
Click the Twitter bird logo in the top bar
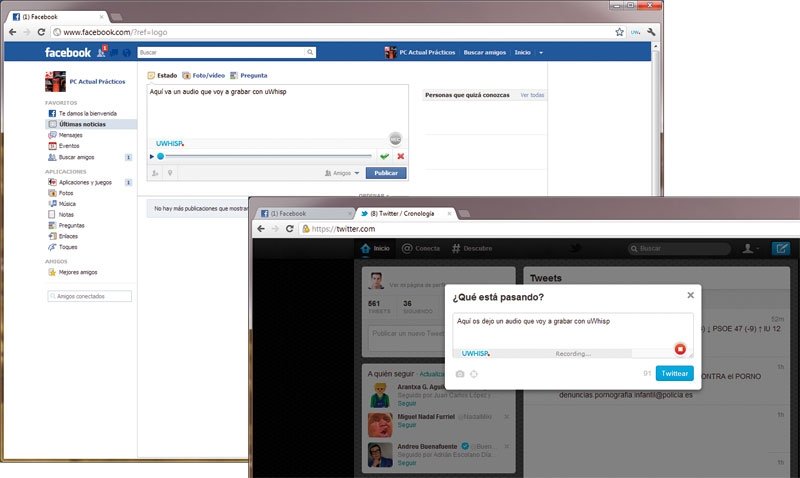[x=576, y=248]
